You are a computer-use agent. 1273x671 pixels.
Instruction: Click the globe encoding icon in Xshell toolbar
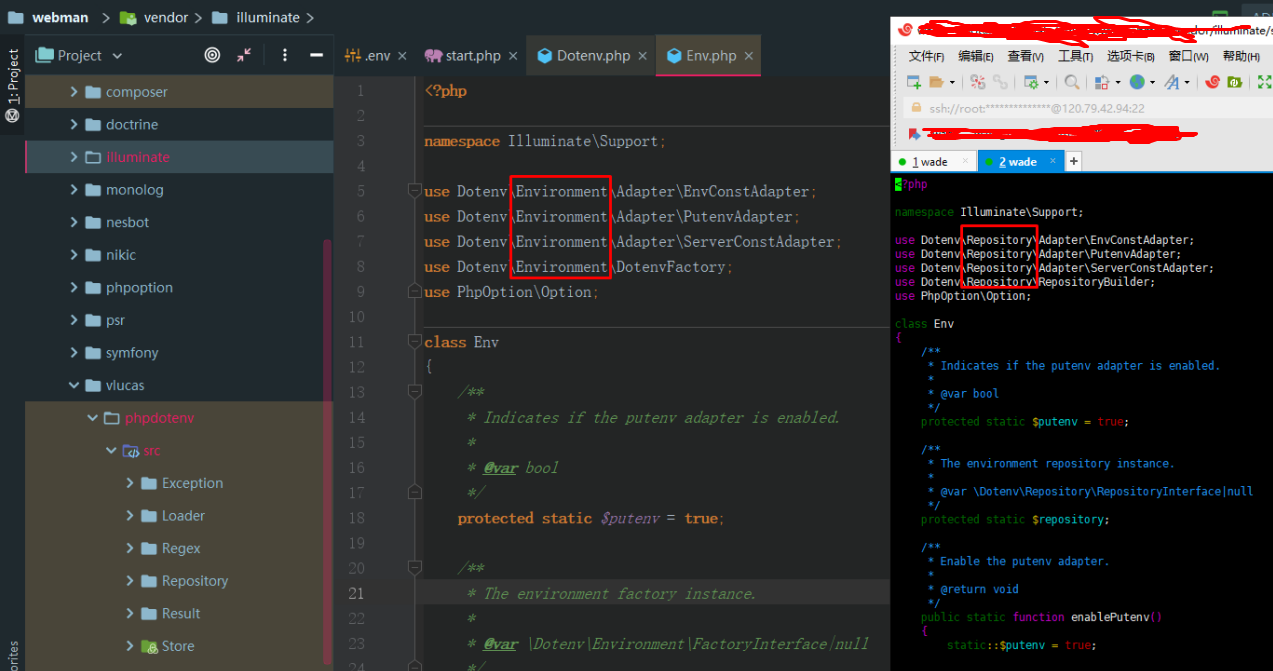1137,82
